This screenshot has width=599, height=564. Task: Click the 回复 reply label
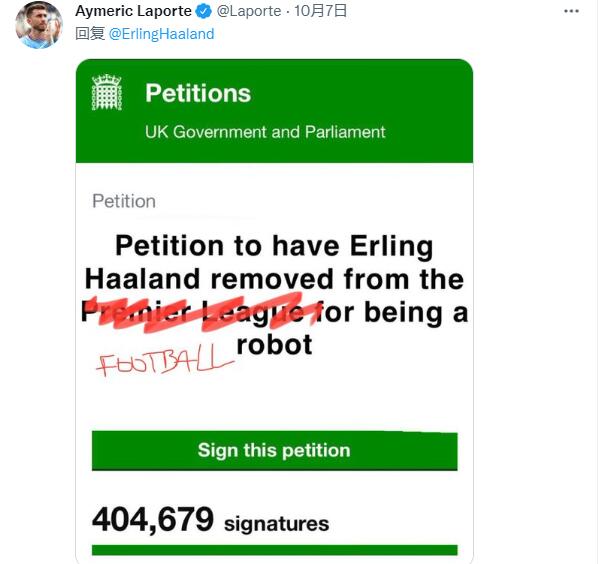tap(90, 34)
